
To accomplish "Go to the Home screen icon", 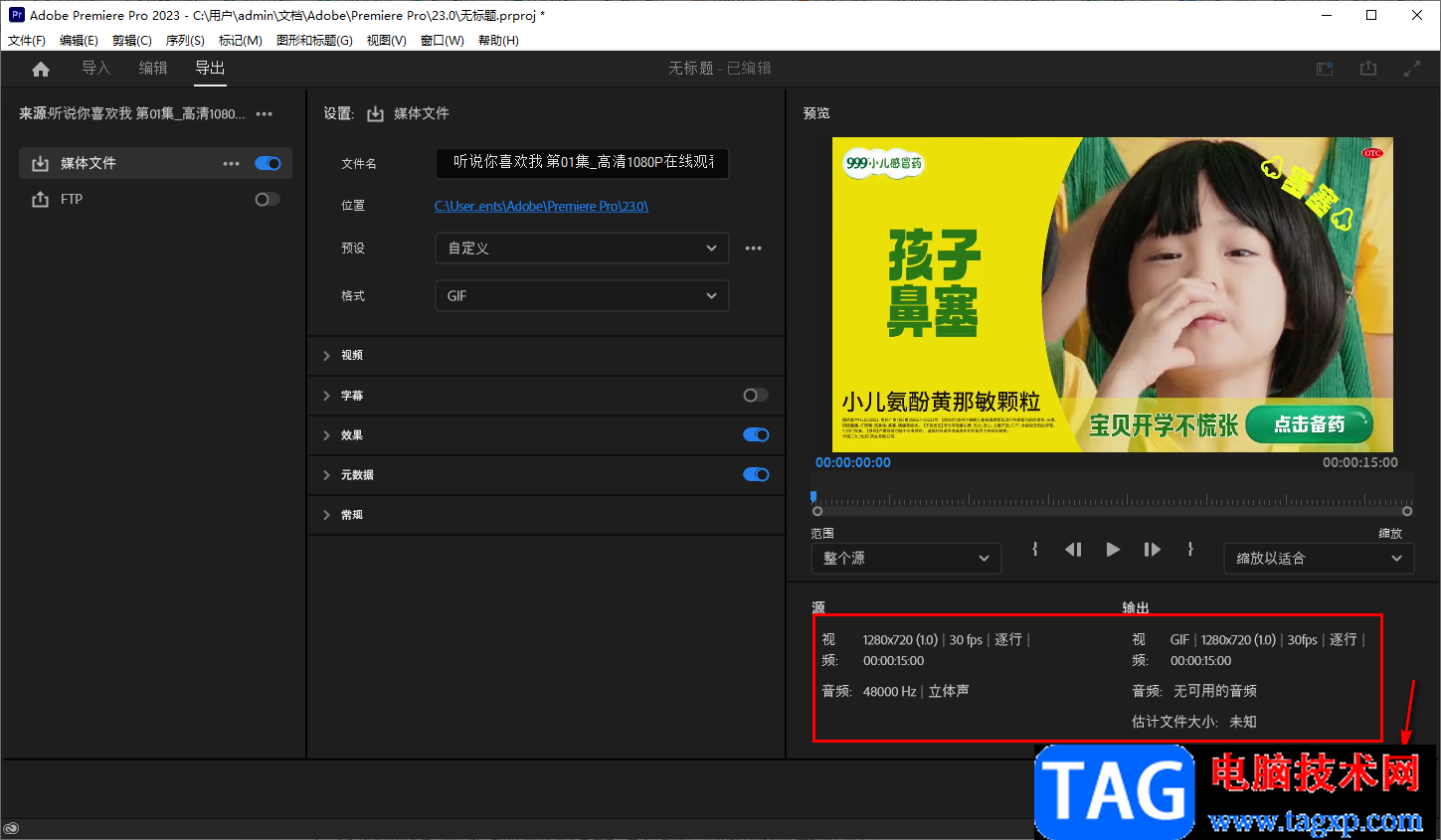I will coord(41,69).
